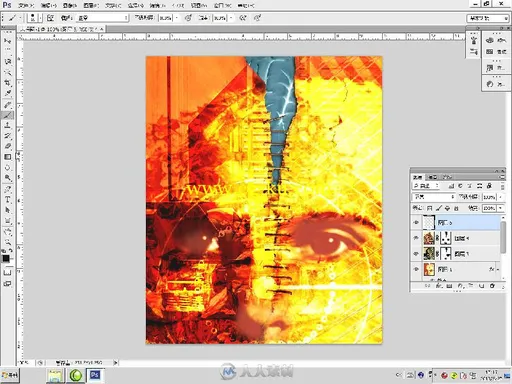Open layer fill slider arrow

click(500, 208)
